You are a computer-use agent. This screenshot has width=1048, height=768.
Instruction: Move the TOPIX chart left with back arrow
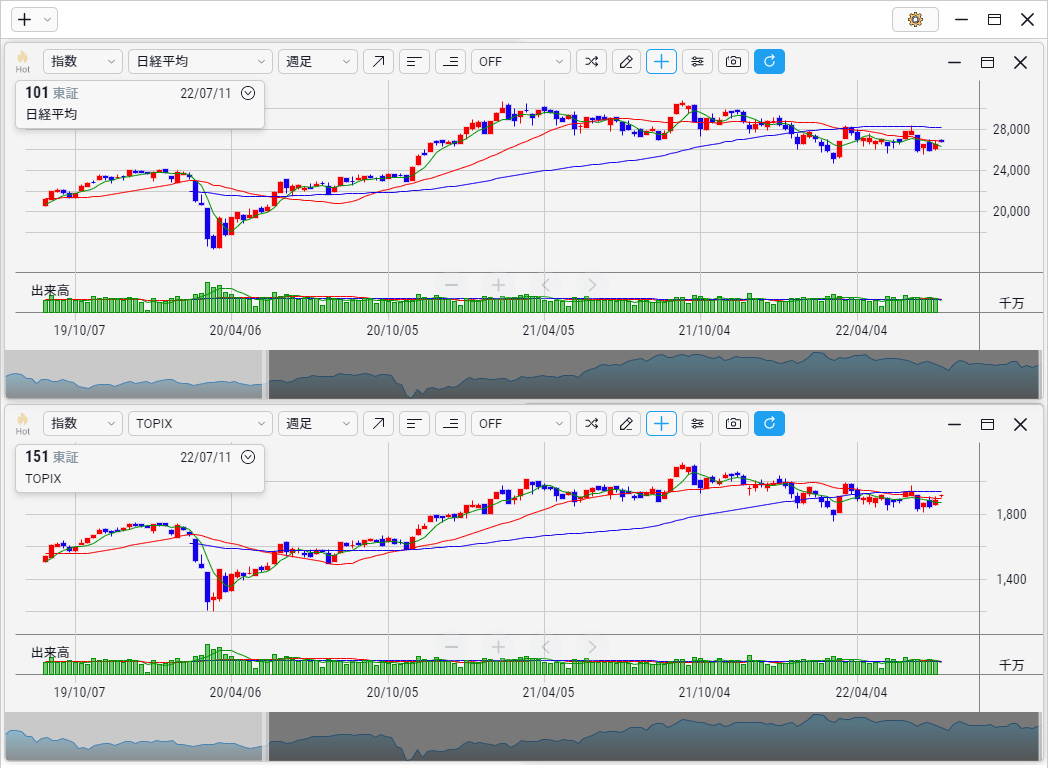[x=545, y=647]
